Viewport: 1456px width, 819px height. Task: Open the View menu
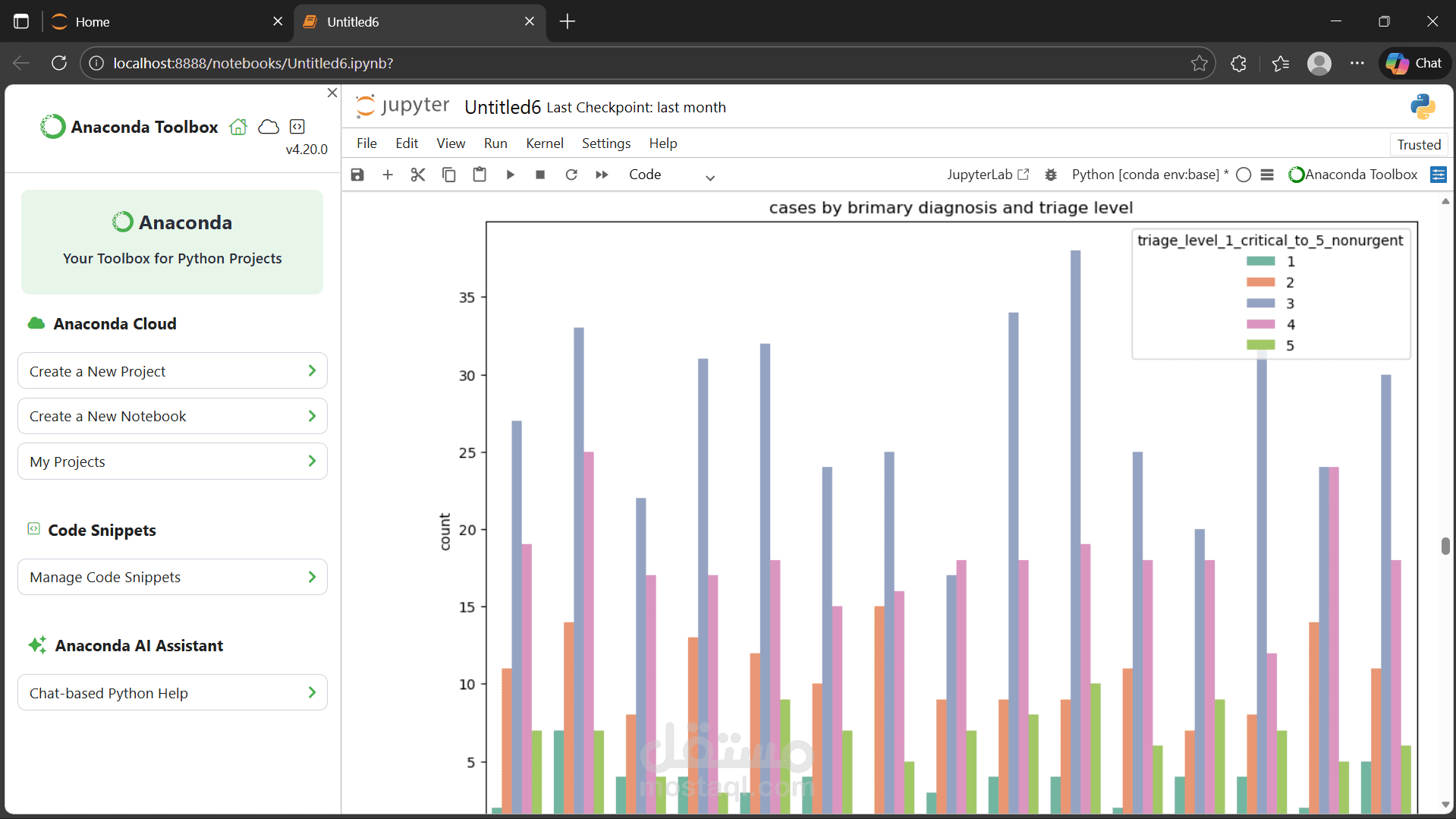point(451,143)
